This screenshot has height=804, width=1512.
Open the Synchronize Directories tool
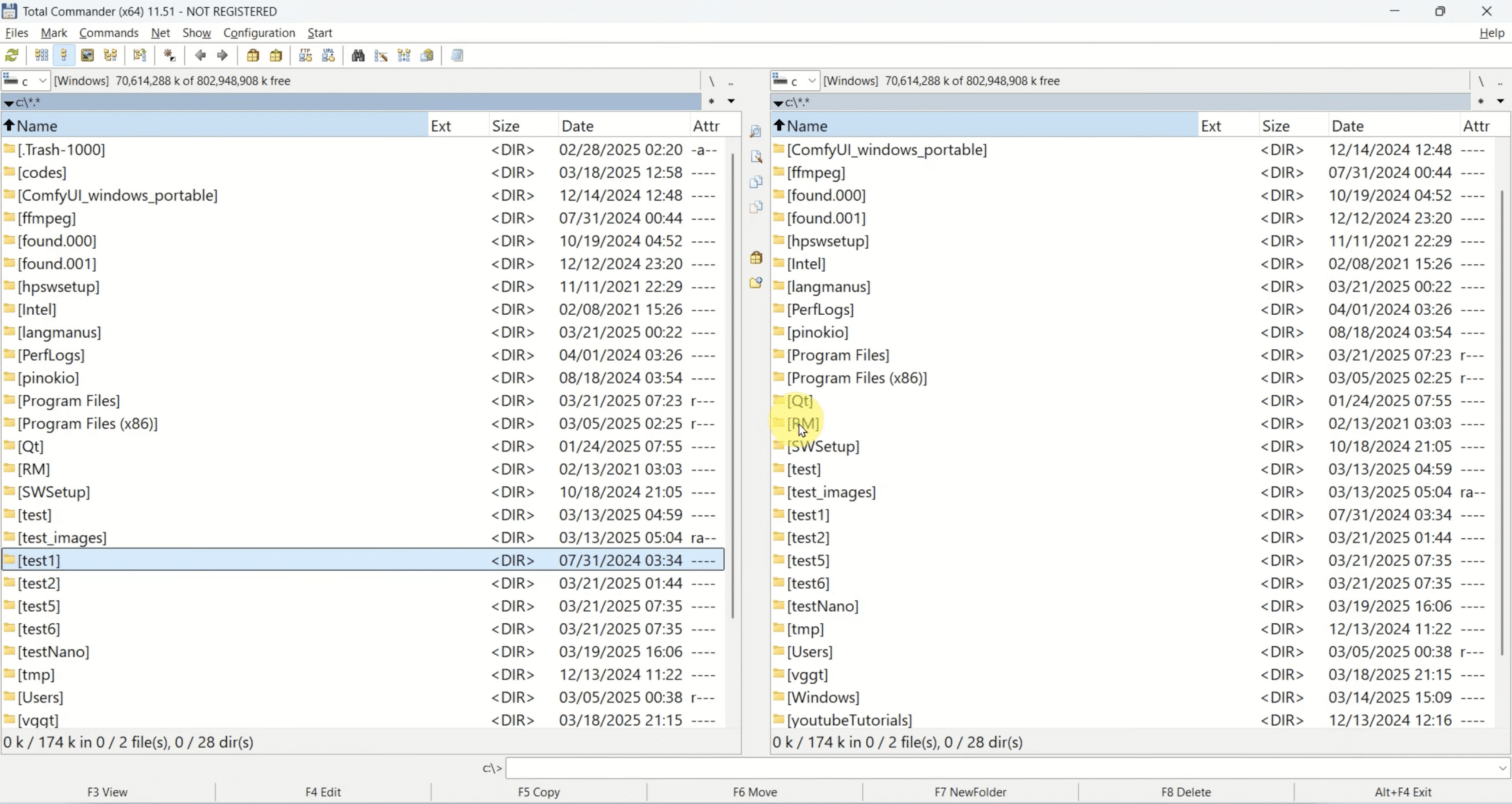[403, 55]
